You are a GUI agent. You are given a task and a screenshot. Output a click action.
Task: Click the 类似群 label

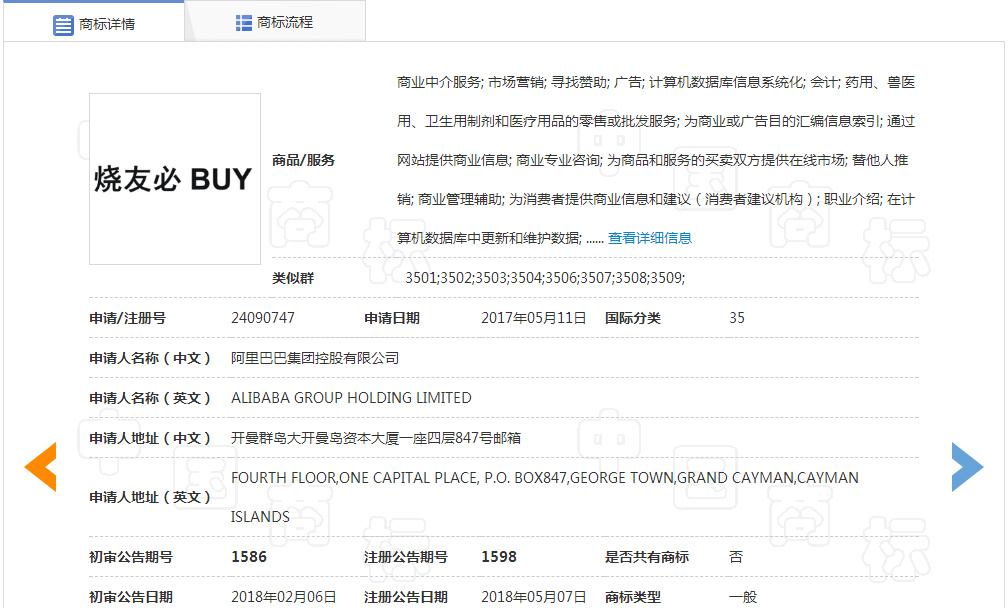[x=293, y=278]
